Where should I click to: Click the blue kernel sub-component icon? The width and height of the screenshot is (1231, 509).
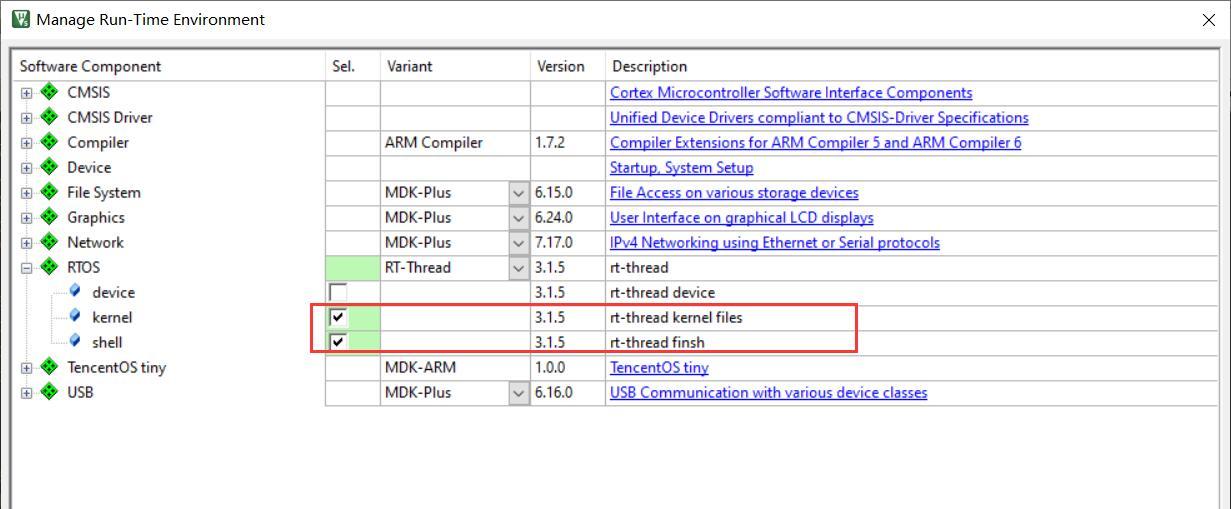(x=75, y=316)
